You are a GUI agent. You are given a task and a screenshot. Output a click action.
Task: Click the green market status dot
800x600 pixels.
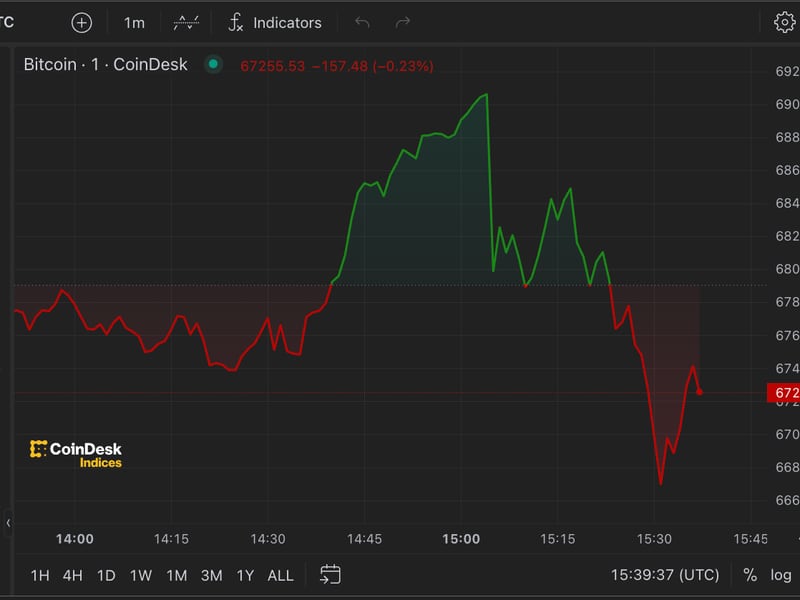[212, 65]
